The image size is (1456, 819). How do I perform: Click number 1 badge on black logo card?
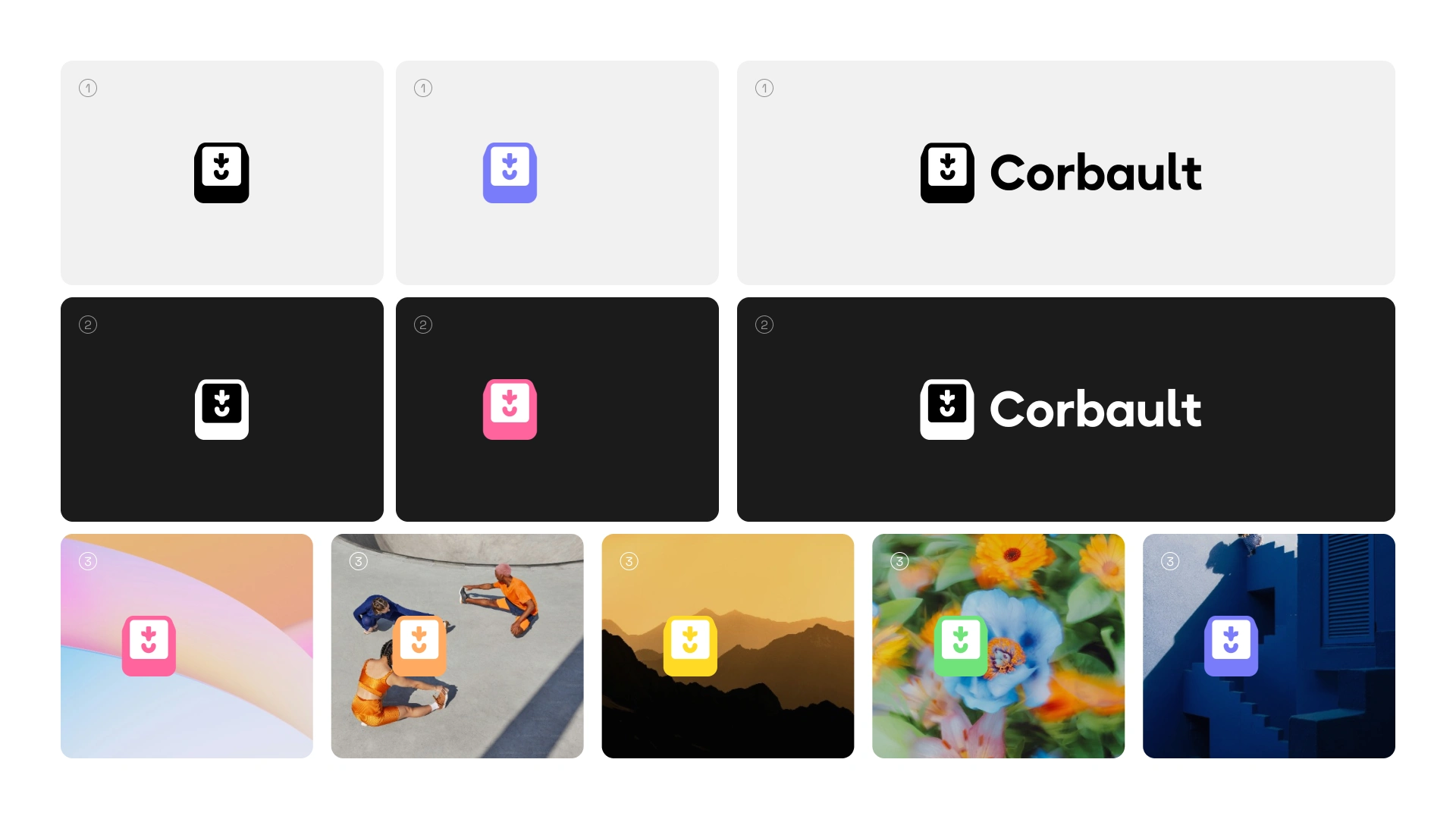pyautogui.click(x=88, y=88)
